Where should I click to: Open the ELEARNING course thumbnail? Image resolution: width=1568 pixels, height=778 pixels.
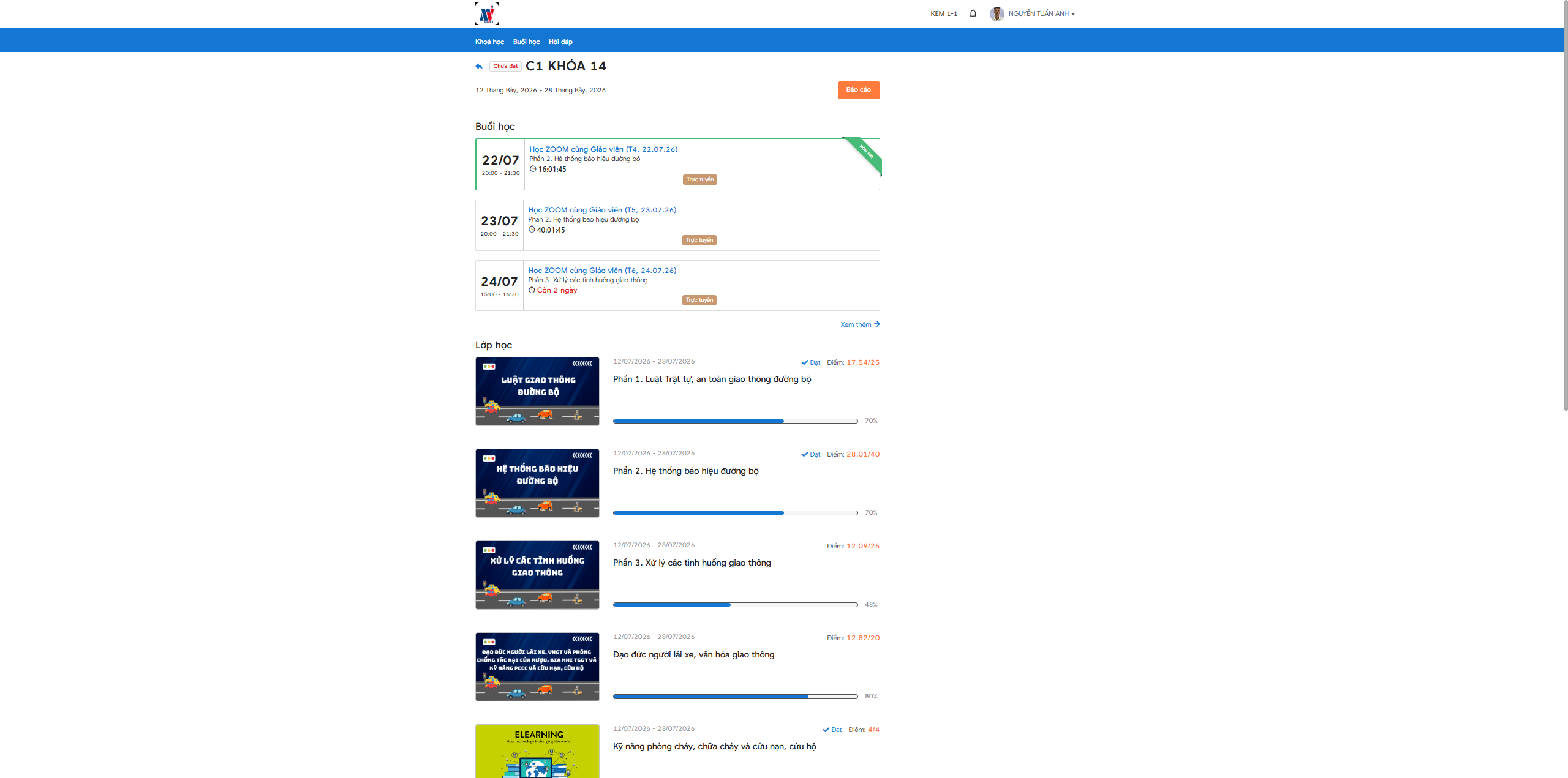[x=537, y=751]
